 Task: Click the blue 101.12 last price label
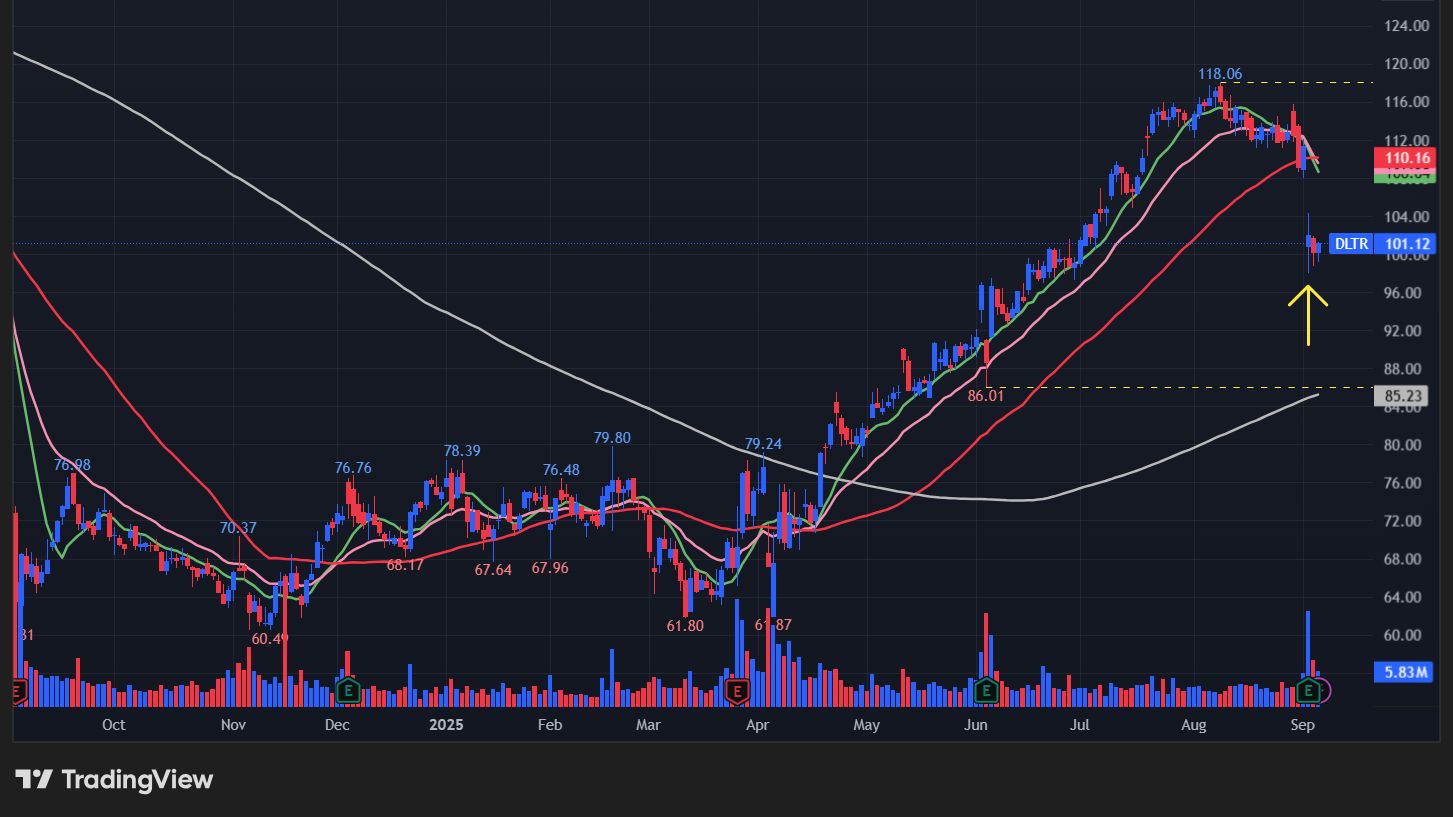(x=1404, y=244)
